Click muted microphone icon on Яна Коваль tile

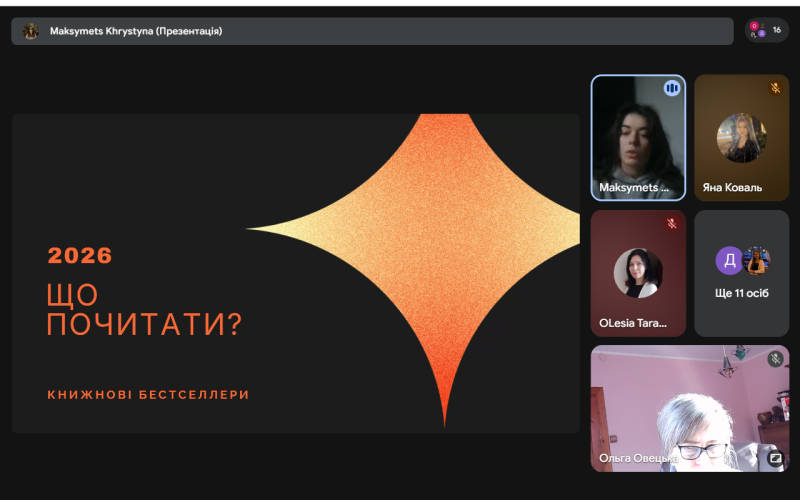coord(775,88)
